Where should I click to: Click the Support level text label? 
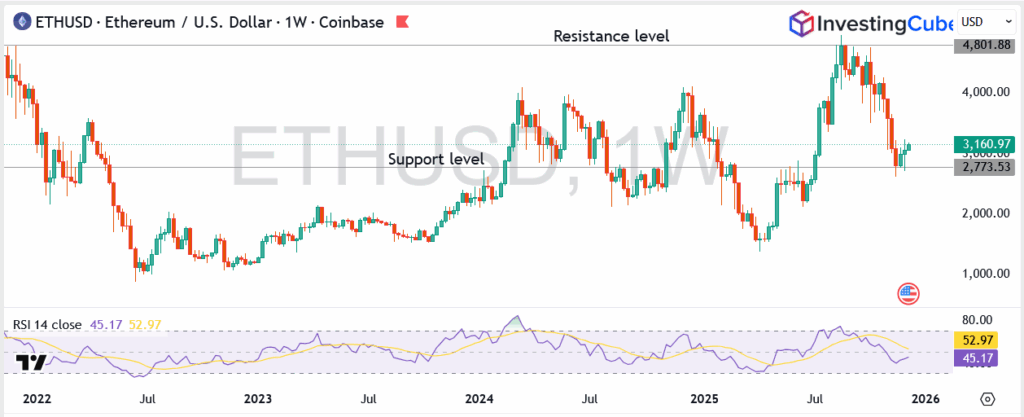click(x=435, y=159)
